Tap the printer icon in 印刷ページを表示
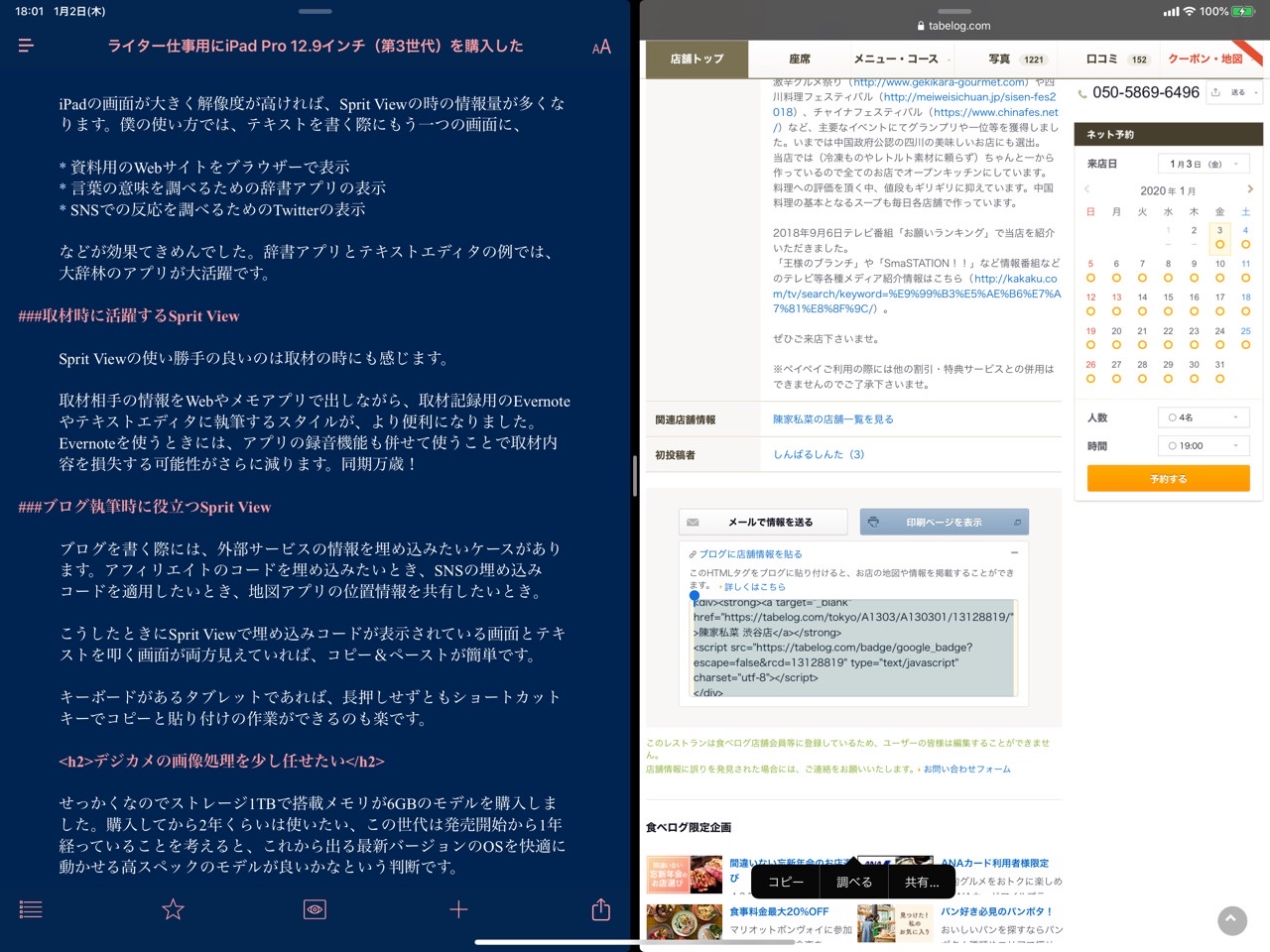The height and width of the screenshot is (952, 1270). [873, 522]
